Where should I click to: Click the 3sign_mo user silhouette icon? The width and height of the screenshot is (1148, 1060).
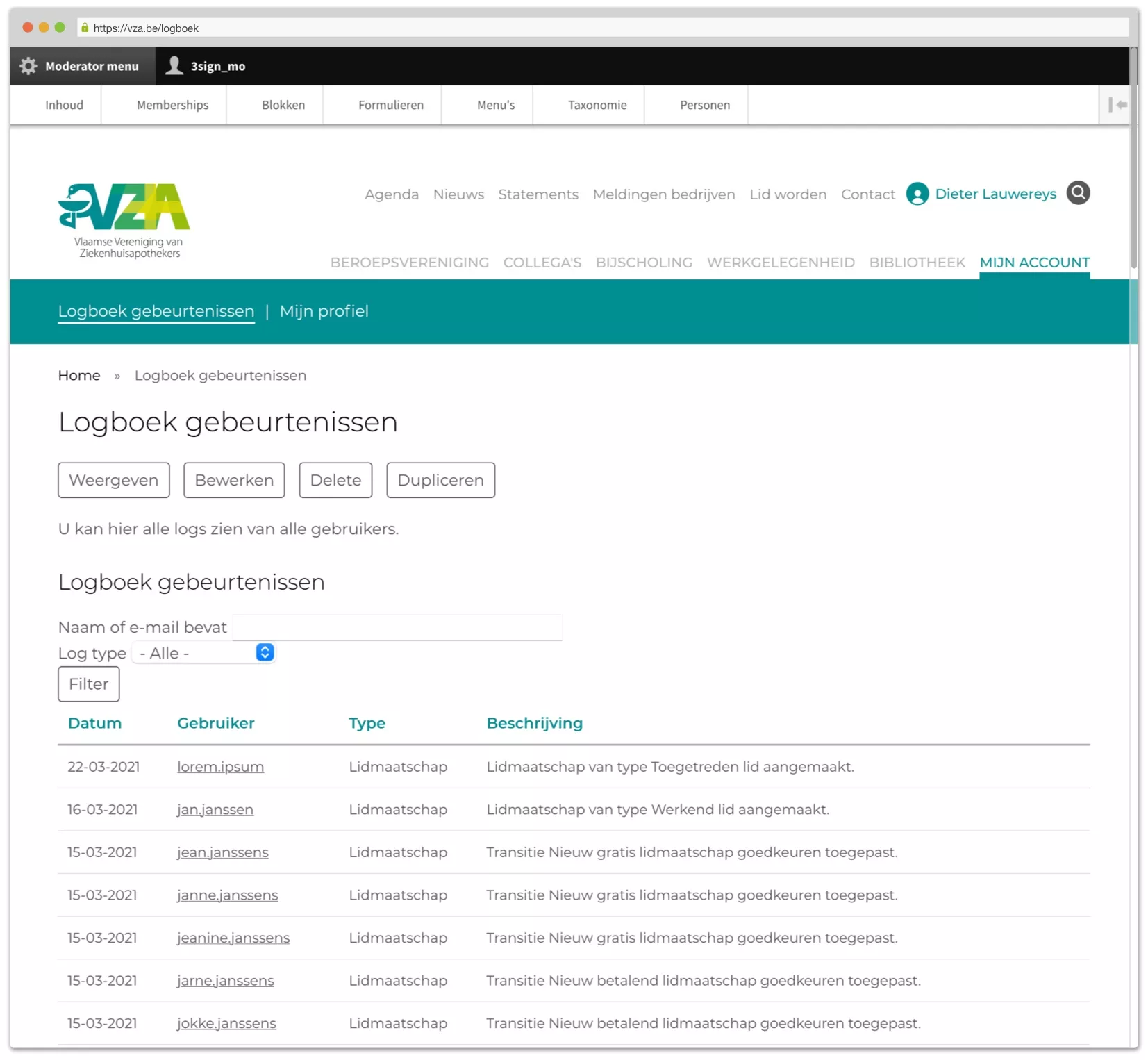174,65
